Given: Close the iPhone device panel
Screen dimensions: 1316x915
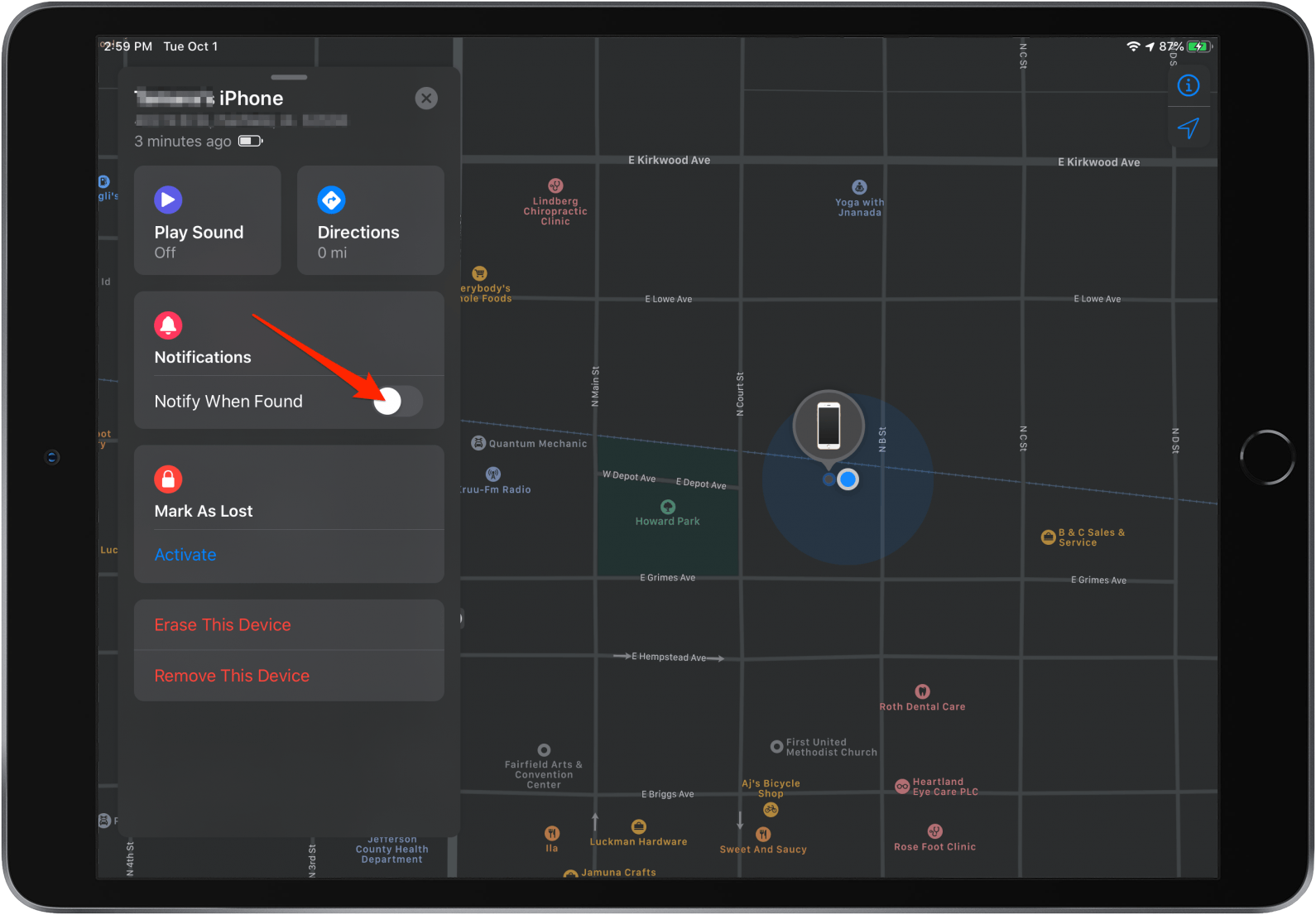Looking at the screenshot, I should click(x=426, y=99).
